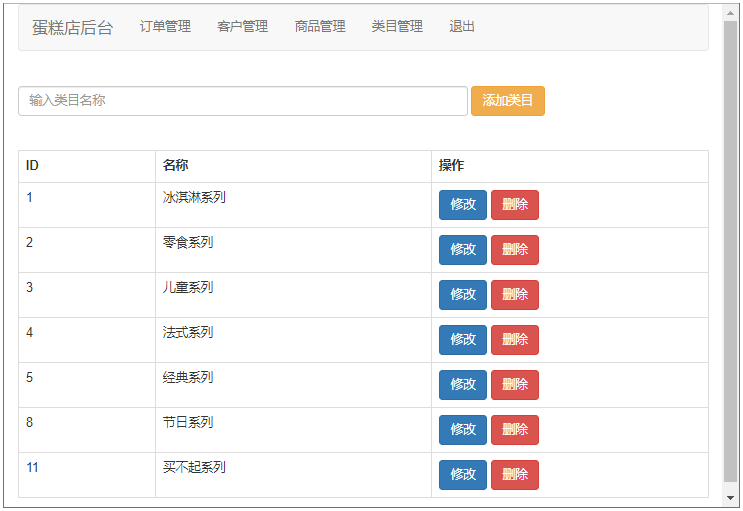Go to 客户管理 page
743x511 pixels.
242,27
